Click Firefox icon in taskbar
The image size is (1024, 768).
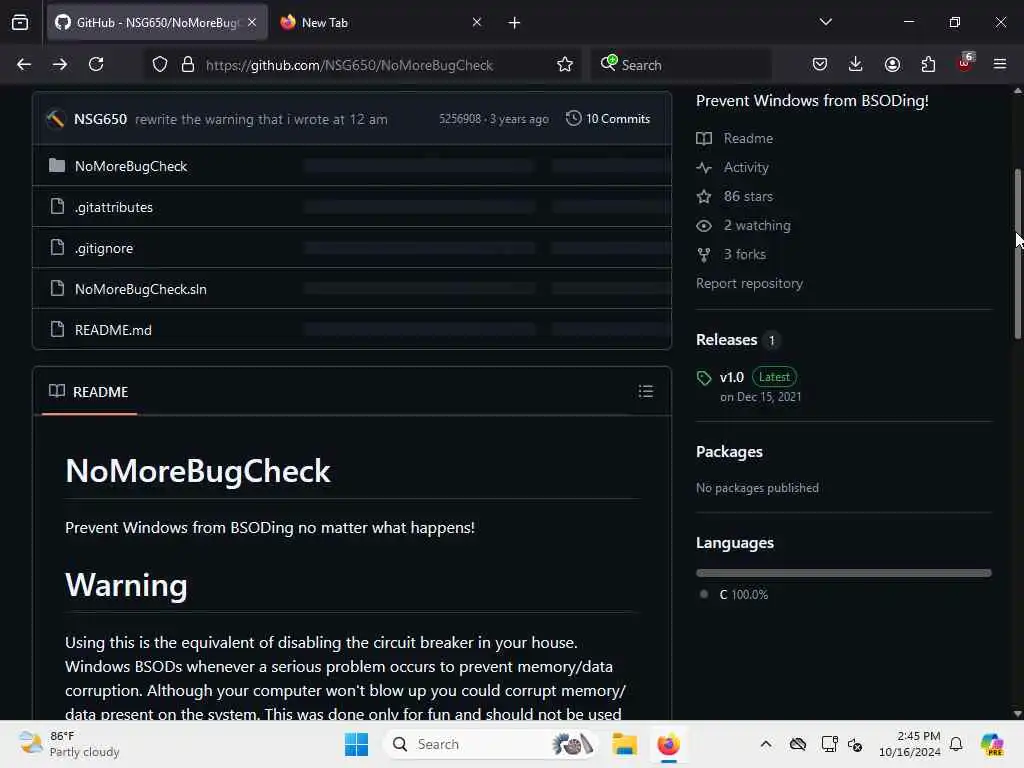pyautogui.click(x=669, y=744)
